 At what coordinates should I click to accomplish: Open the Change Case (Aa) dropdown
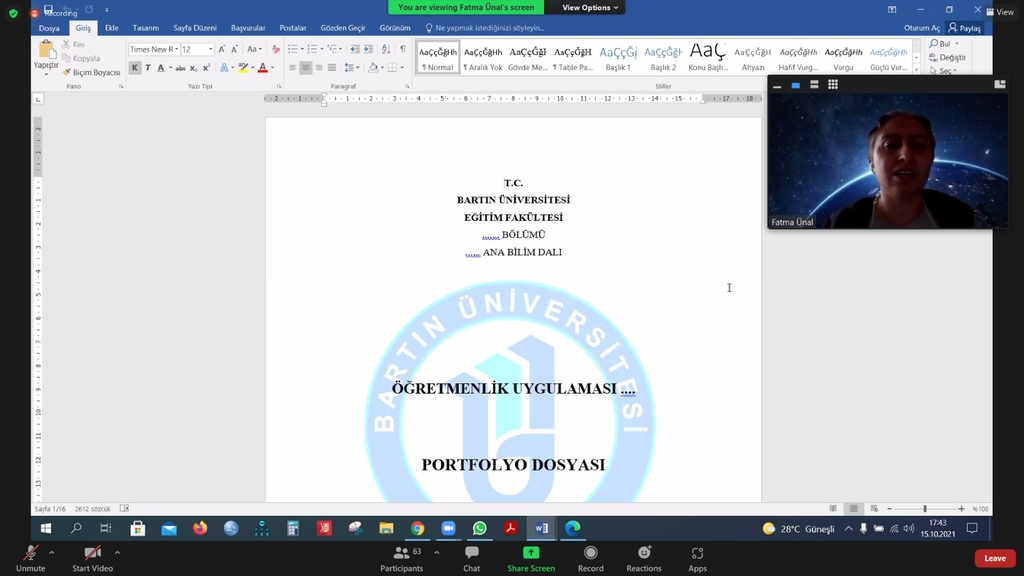coord(254,50)
